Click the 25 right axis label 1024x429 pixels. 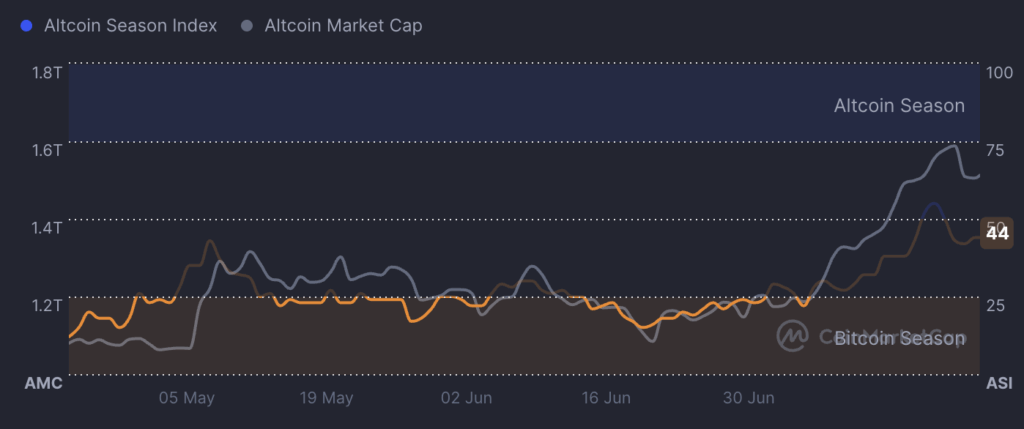pos(995,305)
